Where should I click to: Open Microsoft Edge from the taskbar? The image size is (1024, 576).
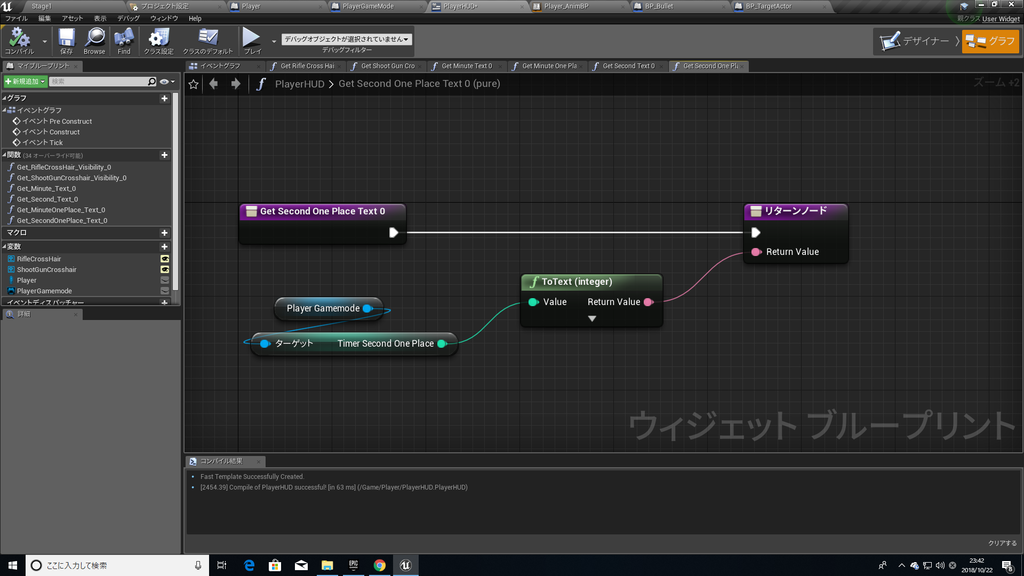tap(249, 565)
